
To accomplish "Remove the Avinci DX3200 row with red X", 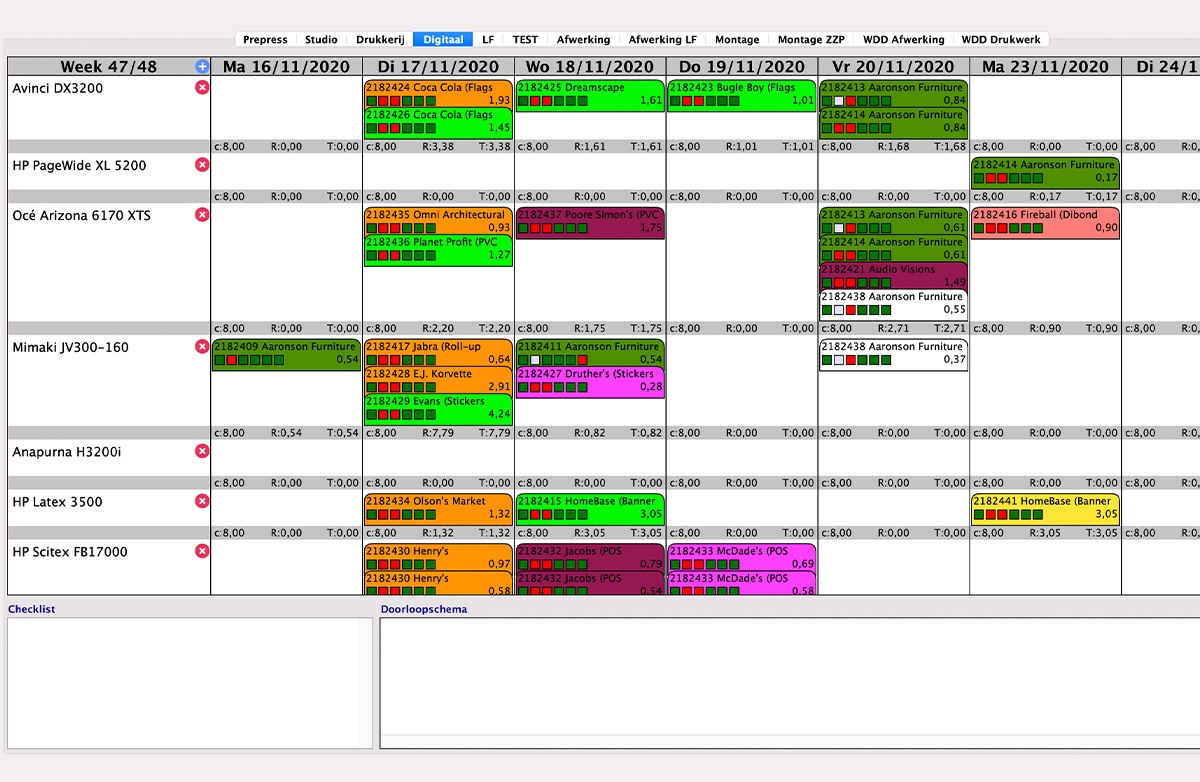I will pyautogui.click(x=202, y=88).
